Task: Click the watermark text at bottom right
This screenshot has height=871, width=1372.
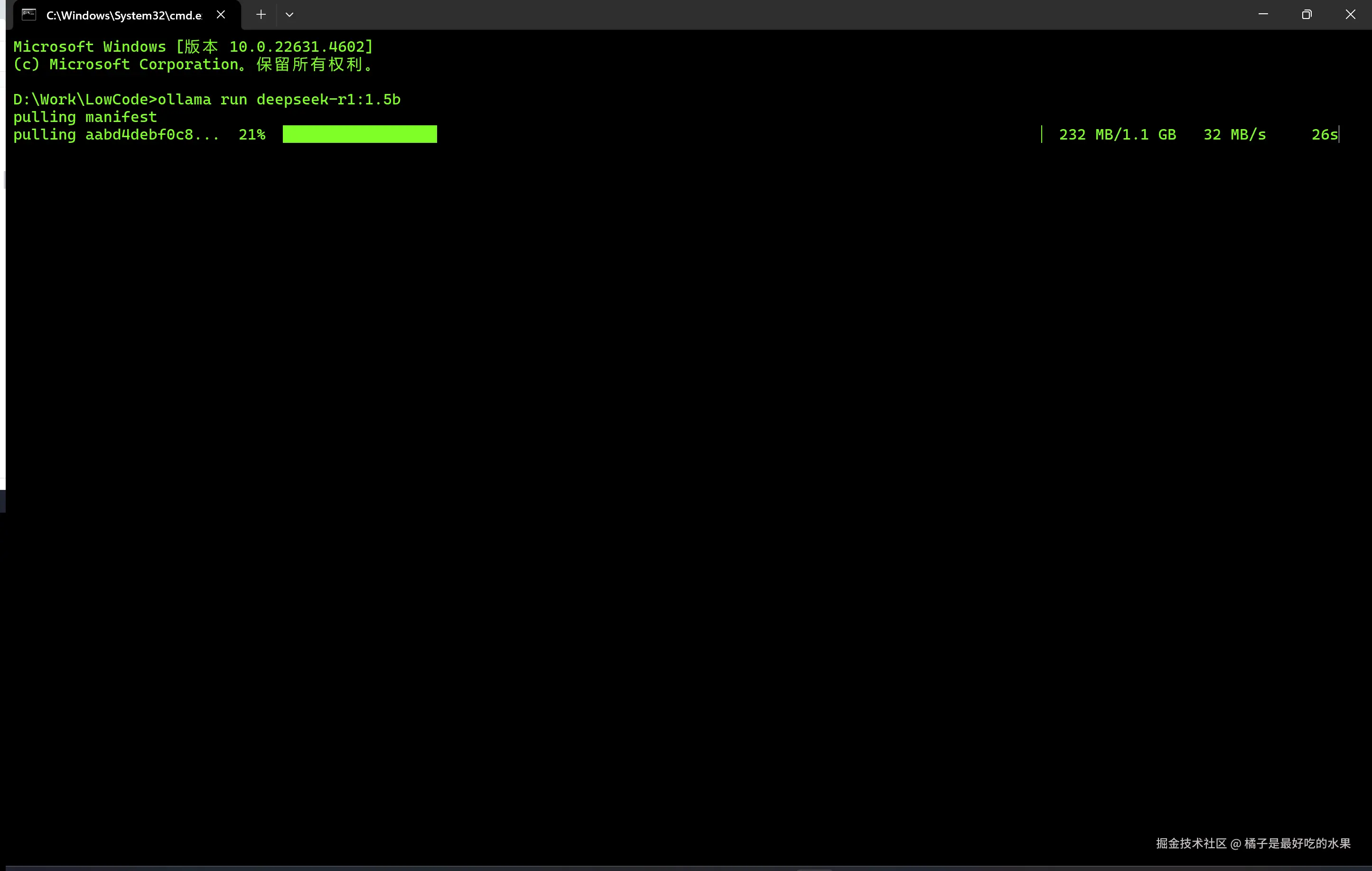Action: pos(1253,843)
